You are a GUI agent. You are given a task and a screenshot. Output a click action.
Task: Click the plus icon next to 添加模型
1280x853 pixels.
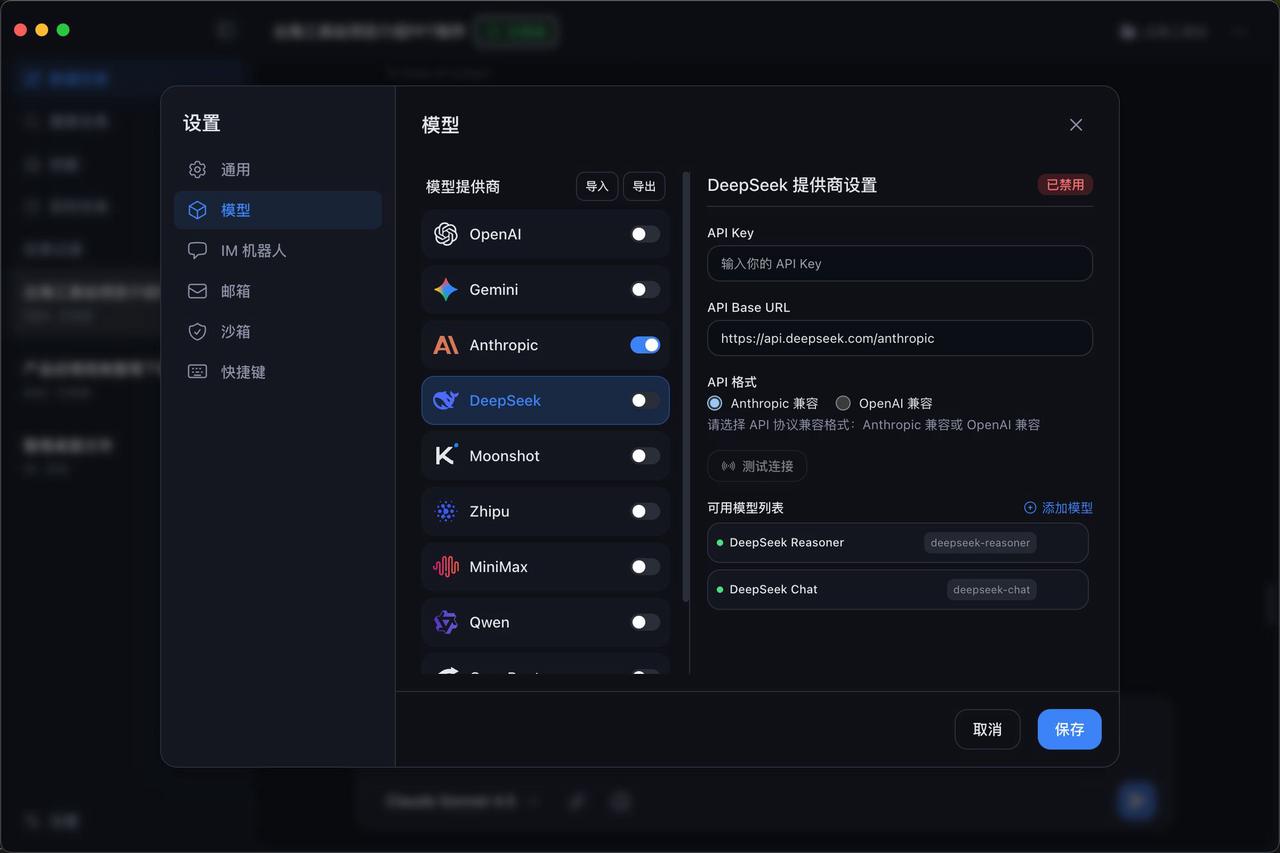tap(1030, 508)
